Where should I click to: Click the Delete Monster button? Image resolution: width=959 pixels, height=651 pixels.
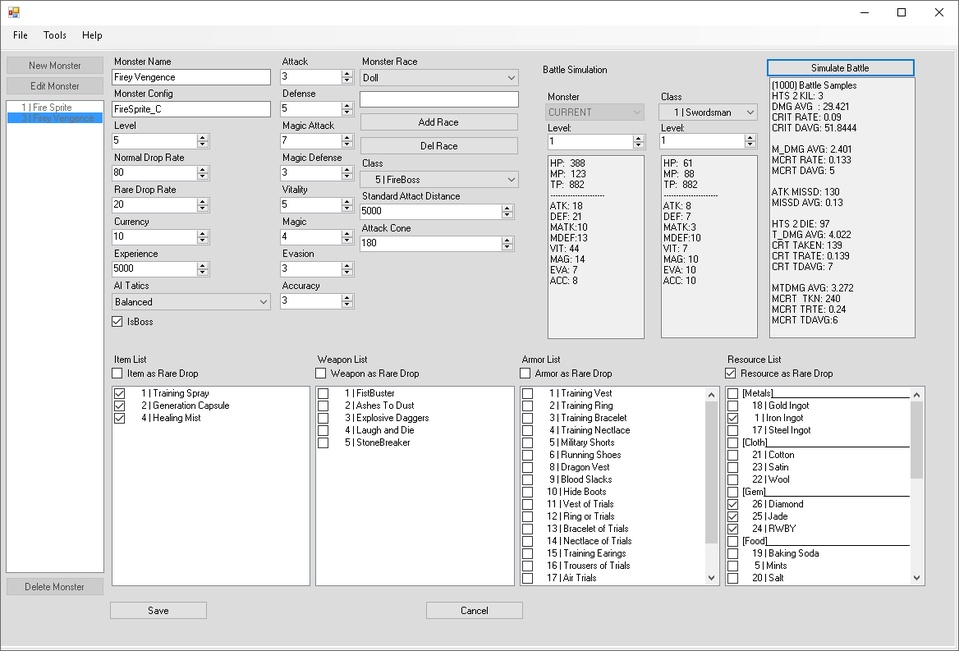pyautogui.click(x=54, y=586)
